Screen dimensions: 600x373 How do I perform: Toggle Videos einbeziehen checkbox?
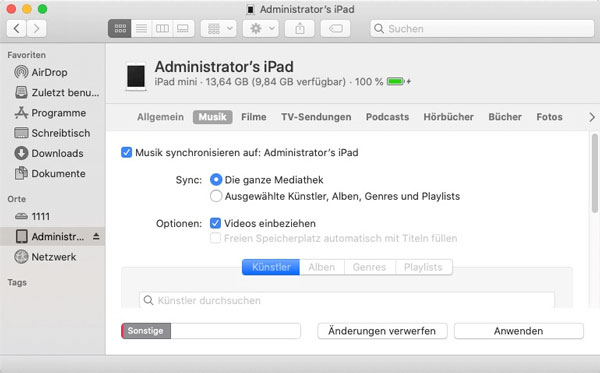[215, 223]
